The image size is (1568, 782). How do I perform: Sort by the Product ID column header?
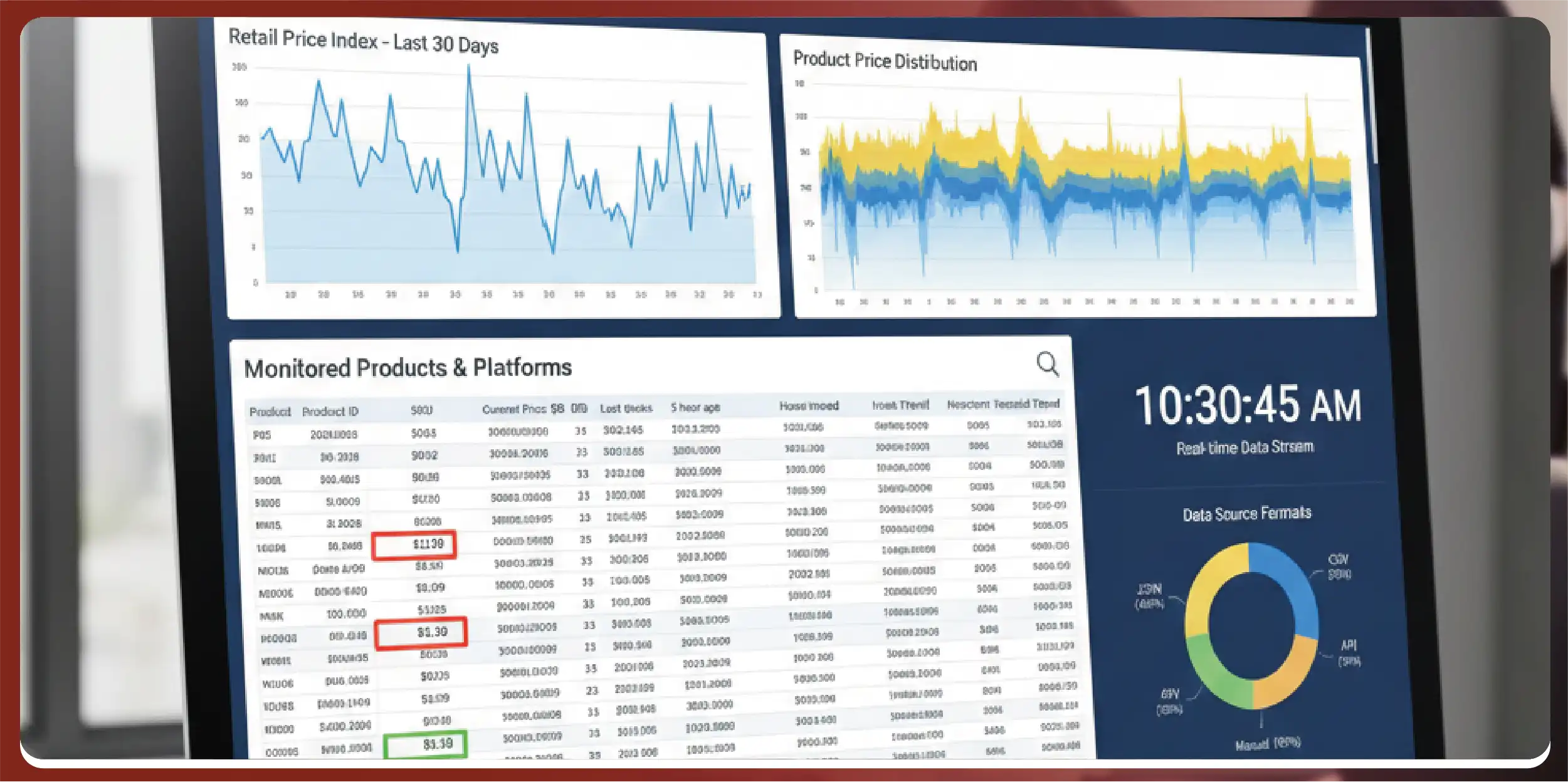(x=330, y=412)
